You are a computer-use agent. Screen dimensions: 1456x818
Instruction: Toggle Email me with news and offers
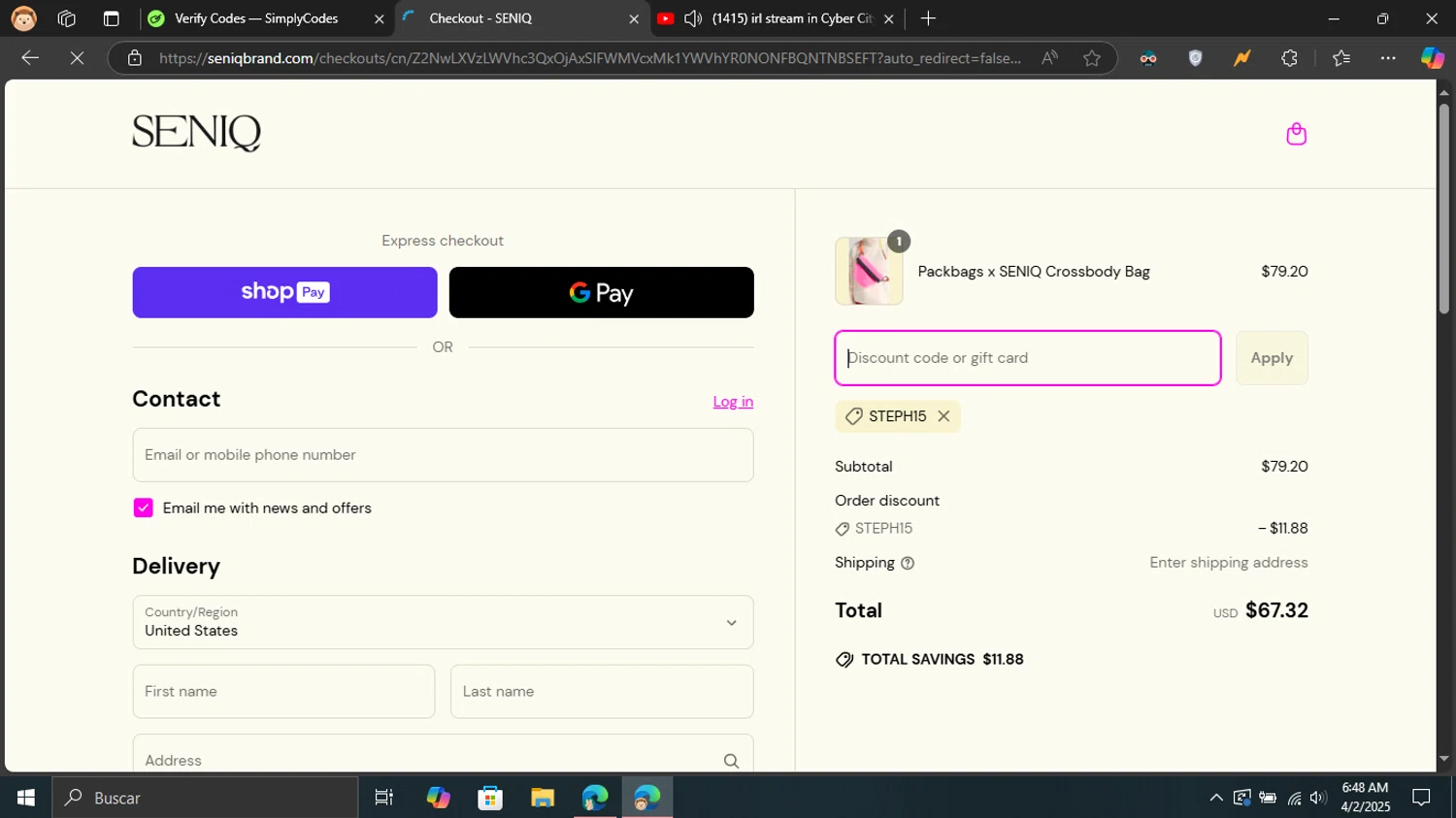143,507
